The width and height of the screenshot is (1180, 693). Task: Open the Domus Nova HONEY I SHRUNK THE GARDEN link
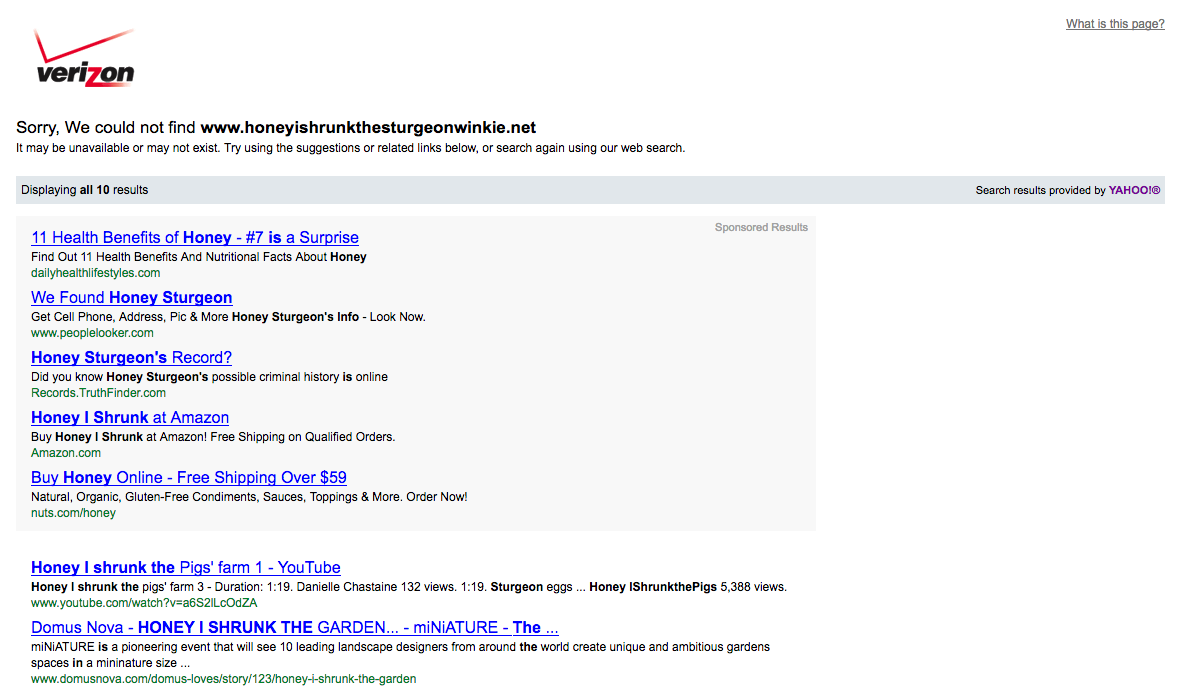click(295, 628)
